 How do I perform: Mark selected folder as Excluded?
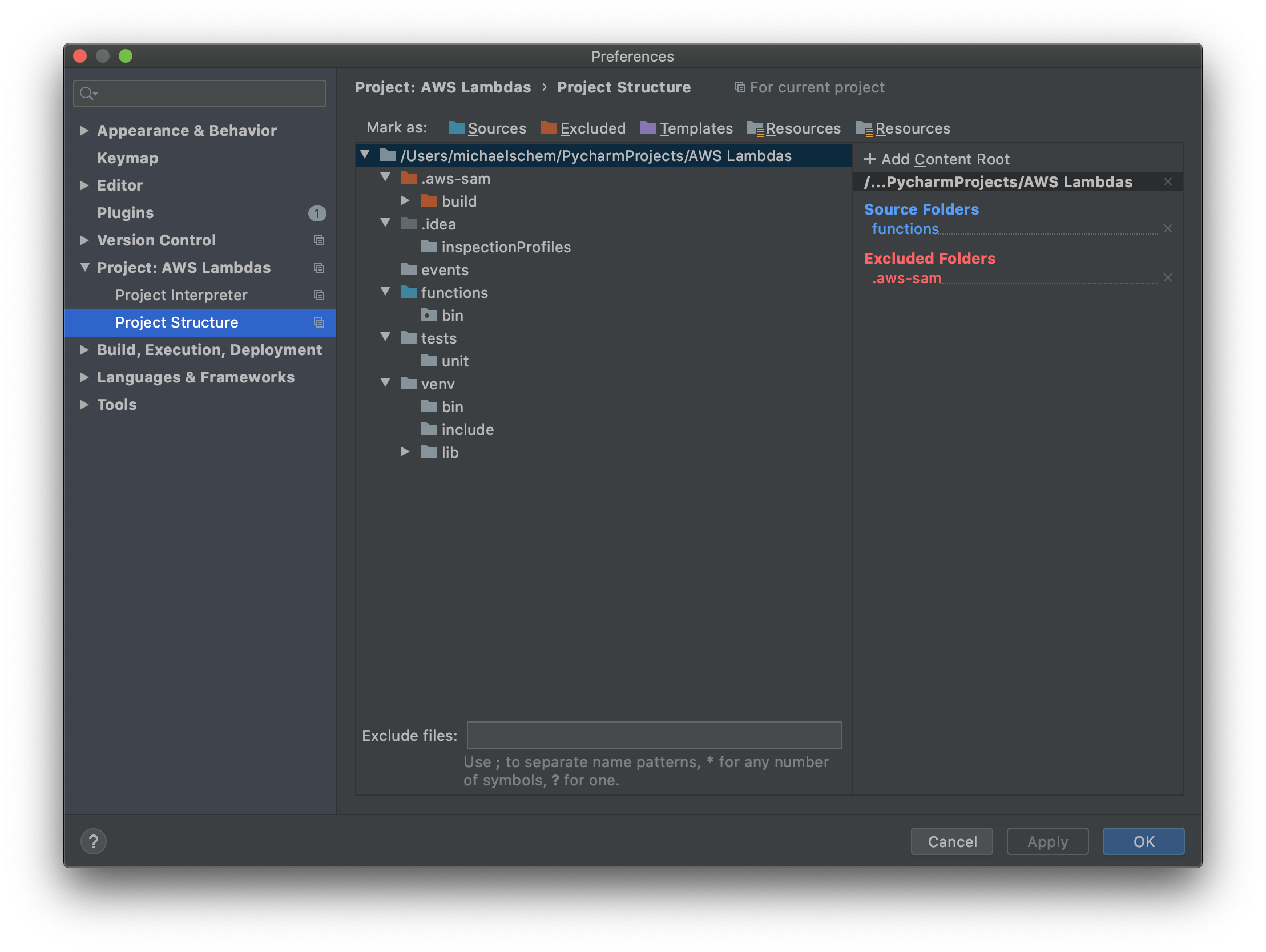pyautogui.click(x=592, y=128)
